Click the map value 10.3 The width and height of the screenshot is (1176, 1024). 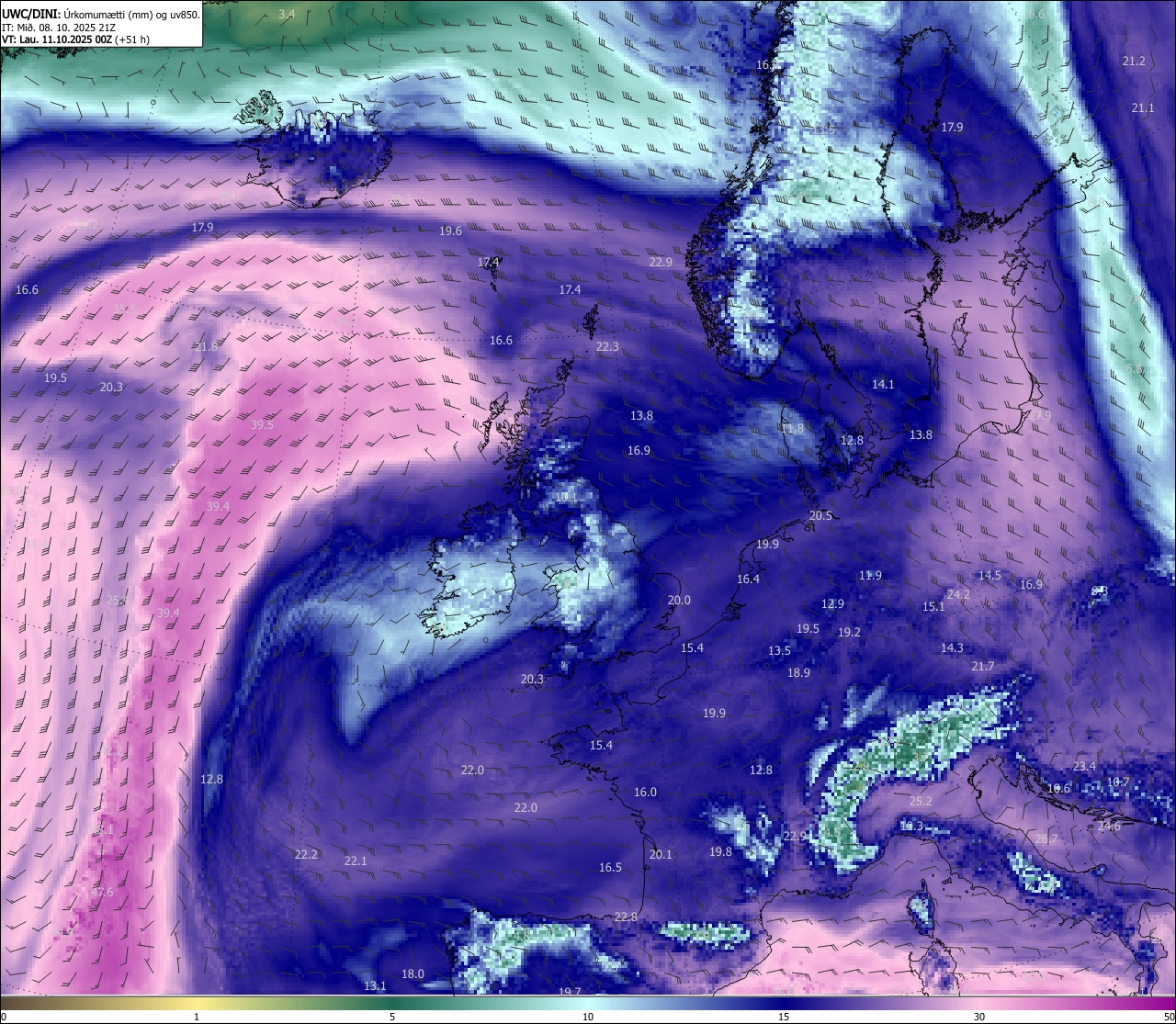click(910, 826)
